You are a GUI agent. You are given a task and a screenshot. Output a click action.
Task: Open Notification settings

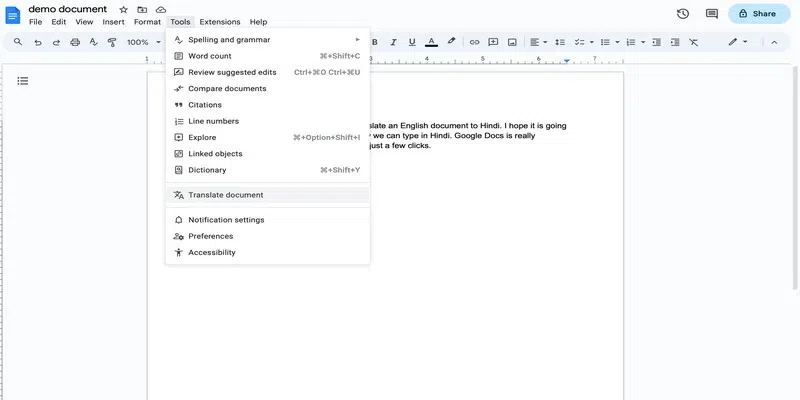pos(268,220)
